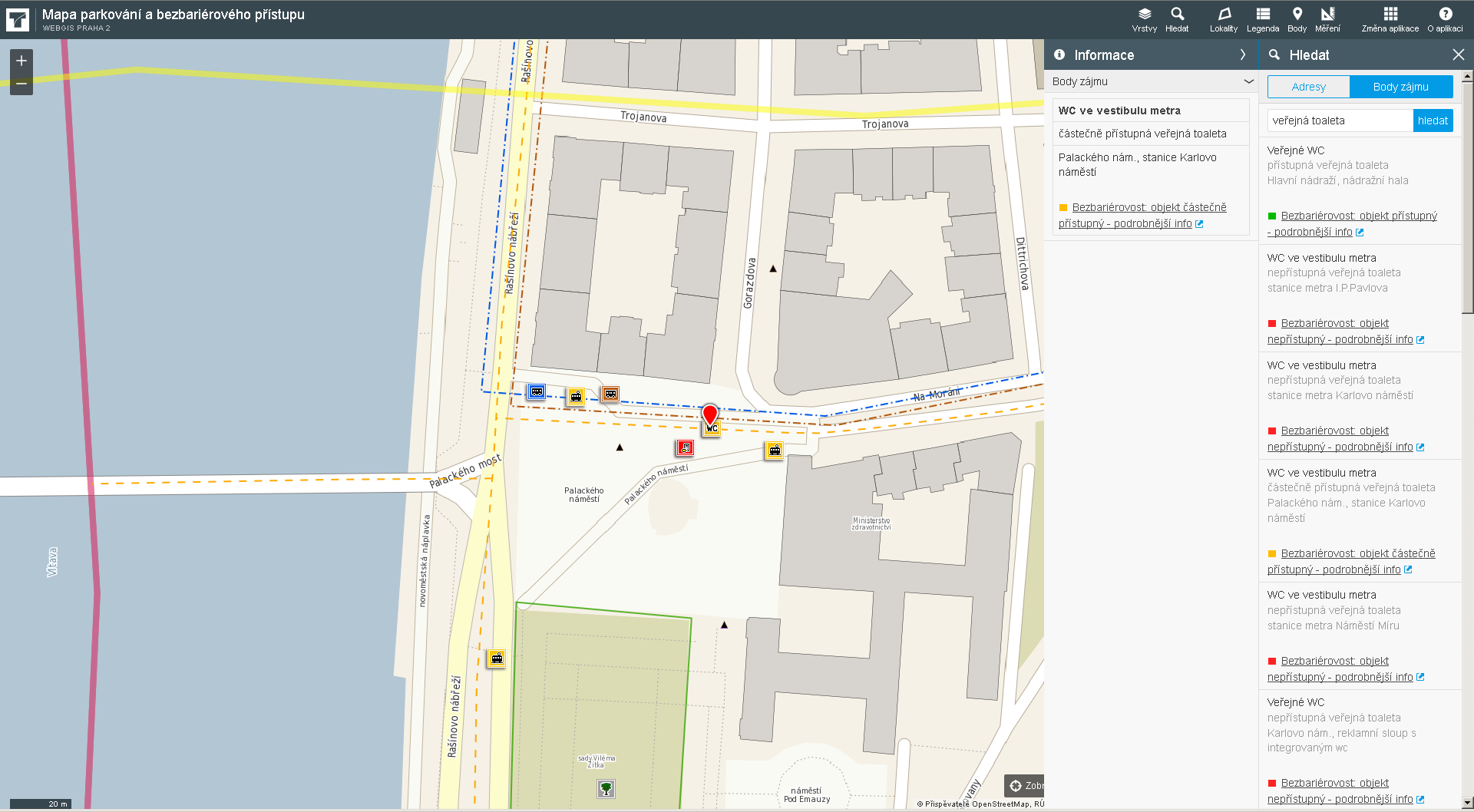Open accessibility link for Náměstí Míru WC
1474x812 pixels.
(1340, 669)
